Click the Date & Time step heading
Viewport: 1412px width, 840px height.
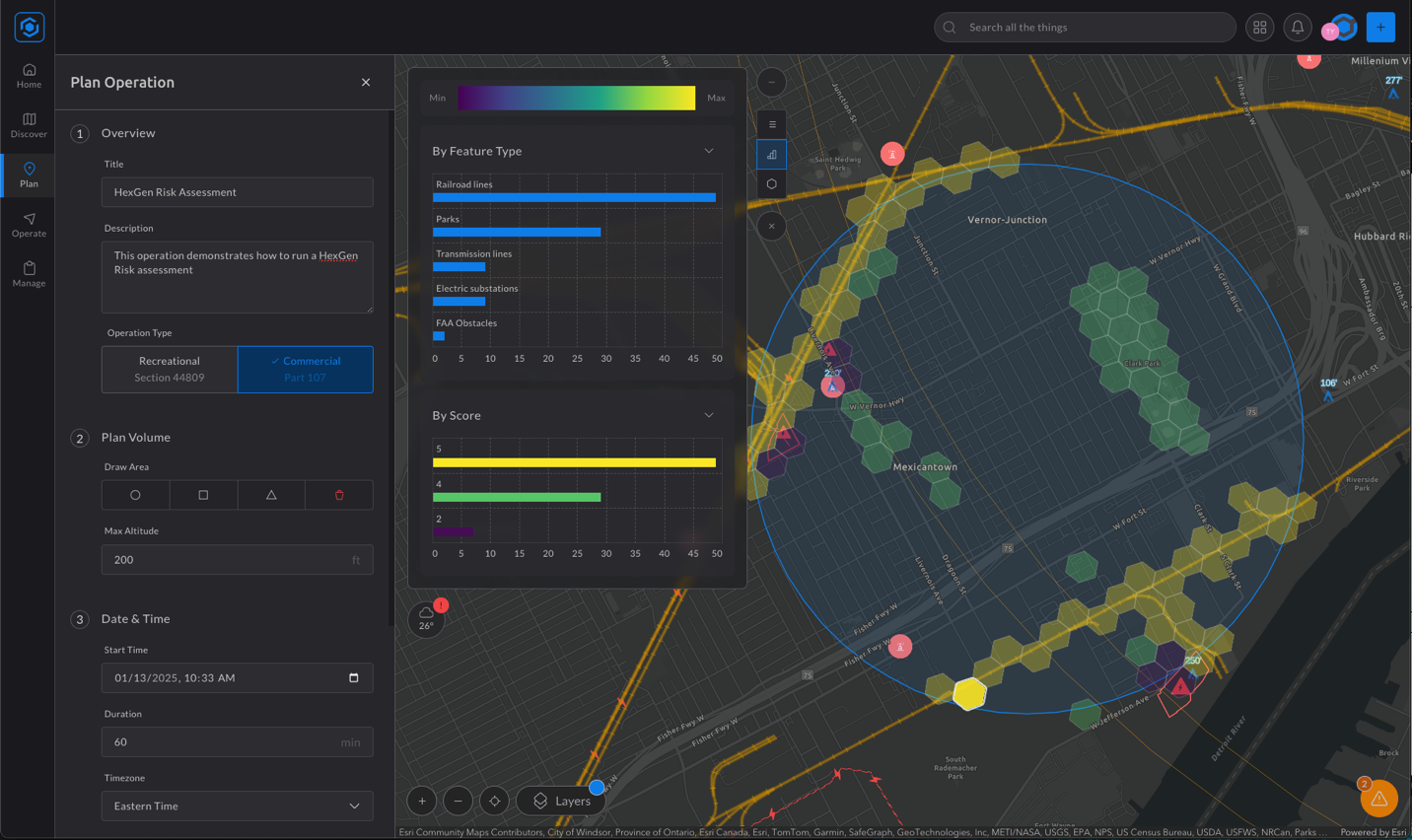136,618
